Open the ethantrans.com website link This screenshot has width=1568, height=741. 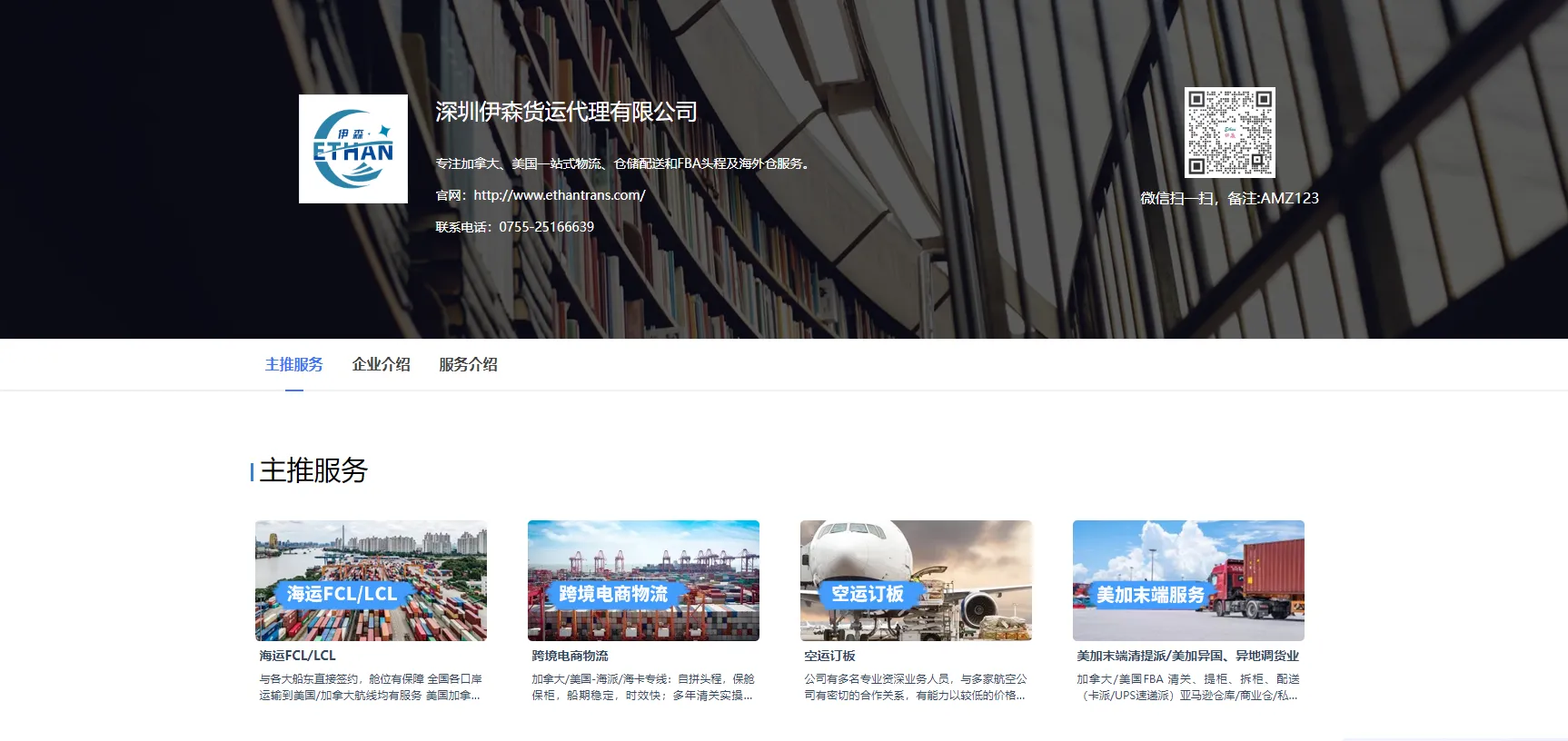coord(560,195)
